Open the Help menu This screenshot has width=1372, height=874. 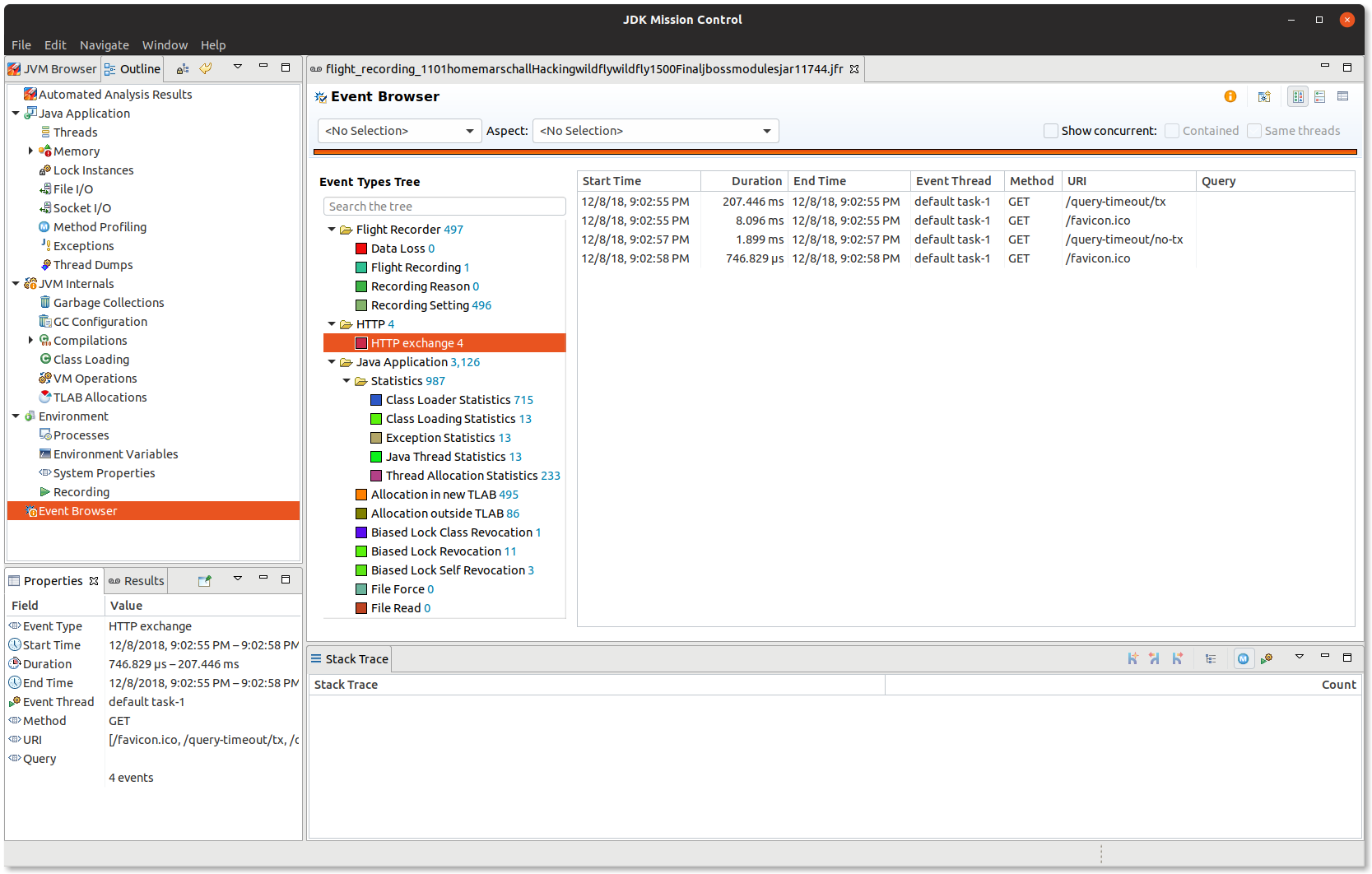click(x=213, y=45)
